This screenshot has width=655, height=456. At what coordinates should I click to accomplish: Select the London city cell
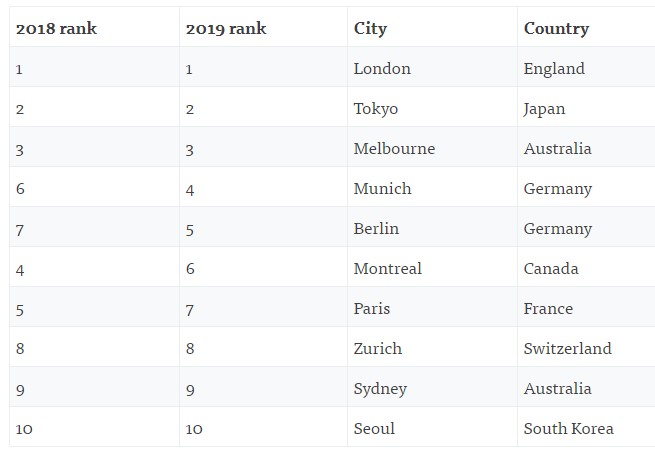tap(382, 69)
